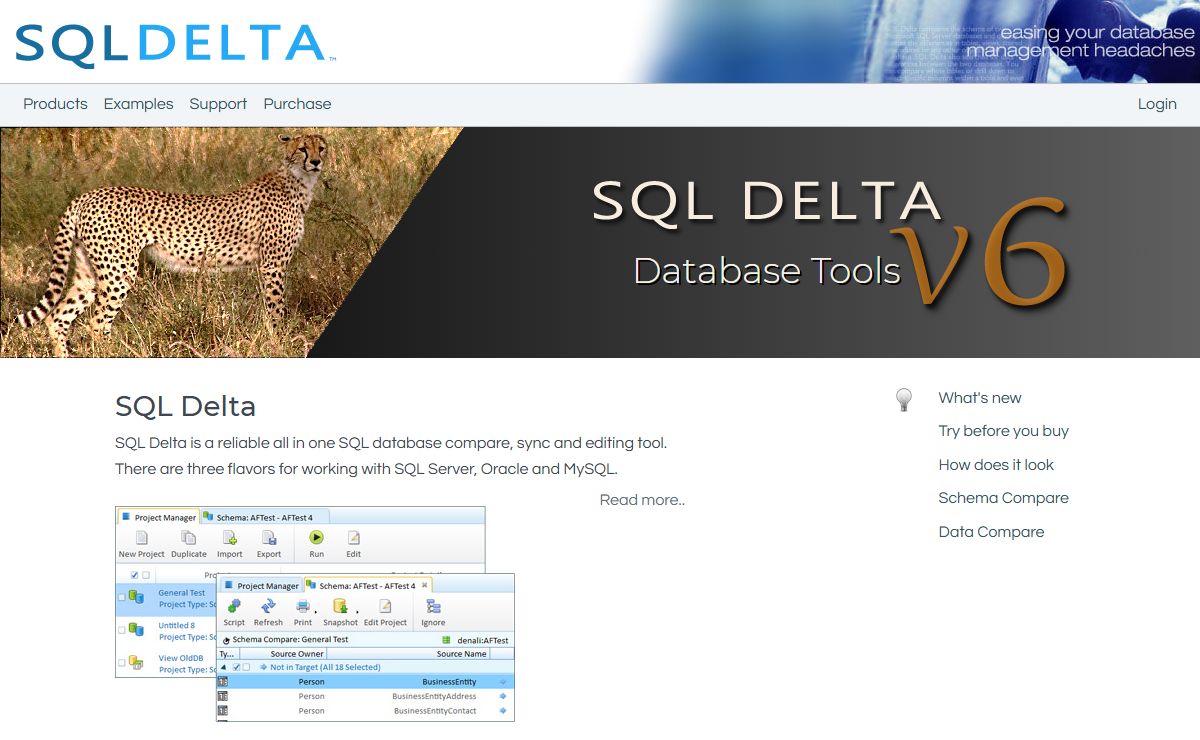Select the Untitled 8 project name
Screen dimensions: 1200x740
177,625
